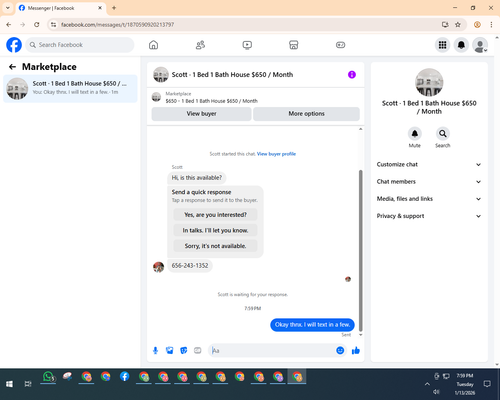This screenshot has width=500, height=400.
Task: Open the Marketplace storefront icon
Action: [x=293, y=45]
